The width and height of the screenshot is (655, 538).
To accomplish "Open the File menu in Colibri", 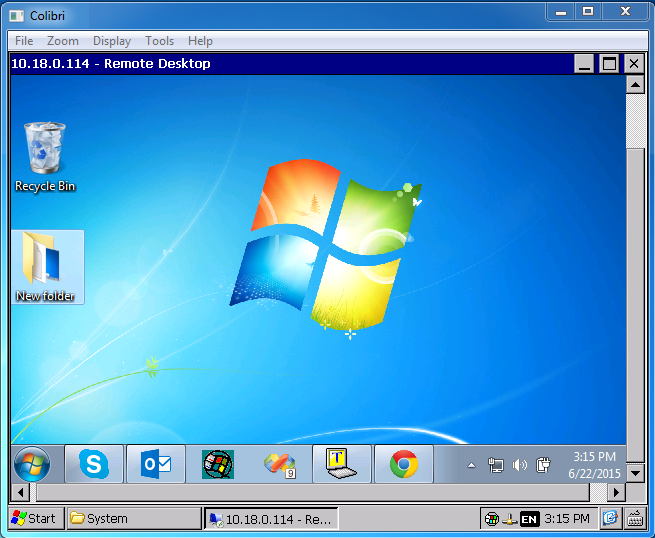I will click(x=24, y=41).
